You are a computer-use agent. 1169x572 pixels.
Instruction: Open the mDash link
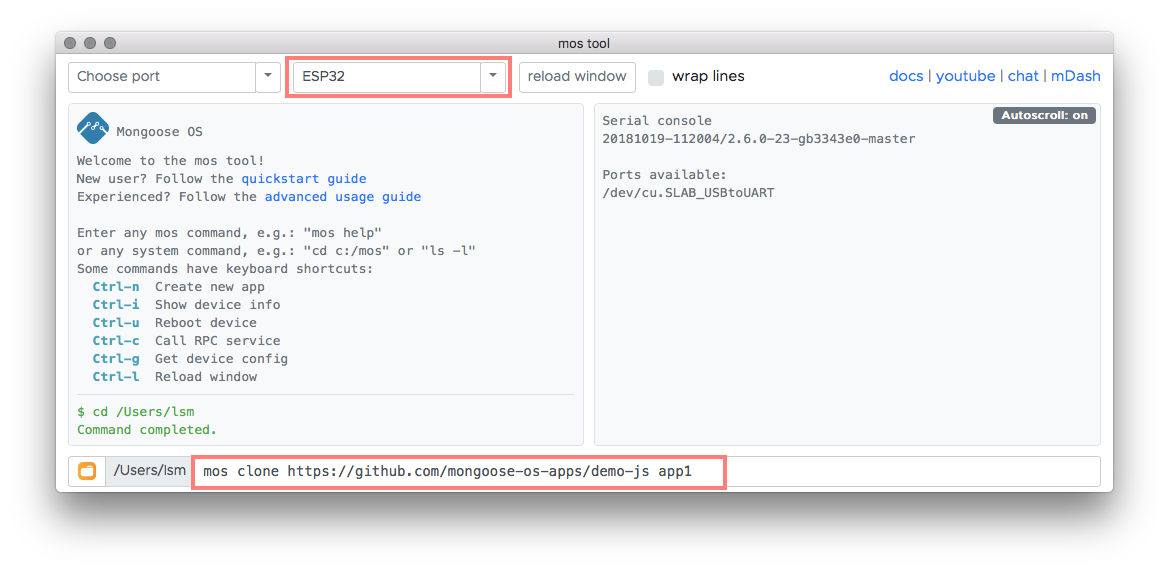pyautogui.click(x=1076, y=76)
